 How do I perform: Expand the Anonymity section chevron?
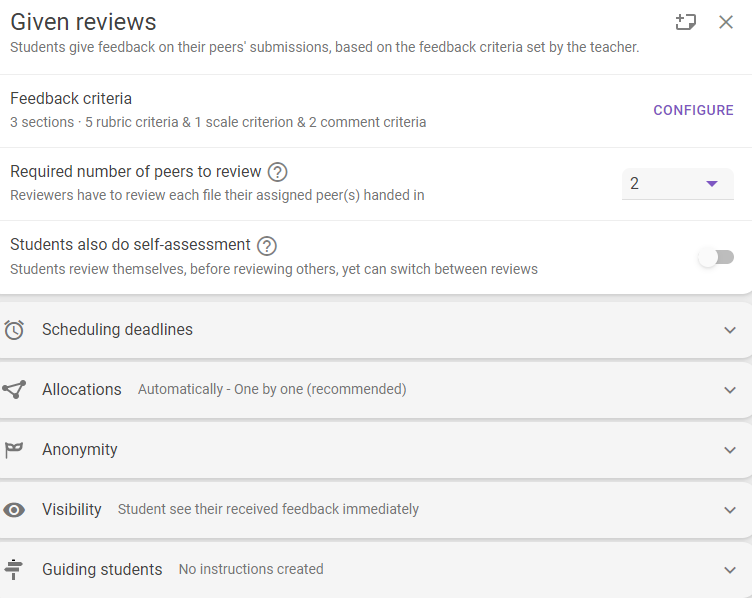(x=730, y=450)
